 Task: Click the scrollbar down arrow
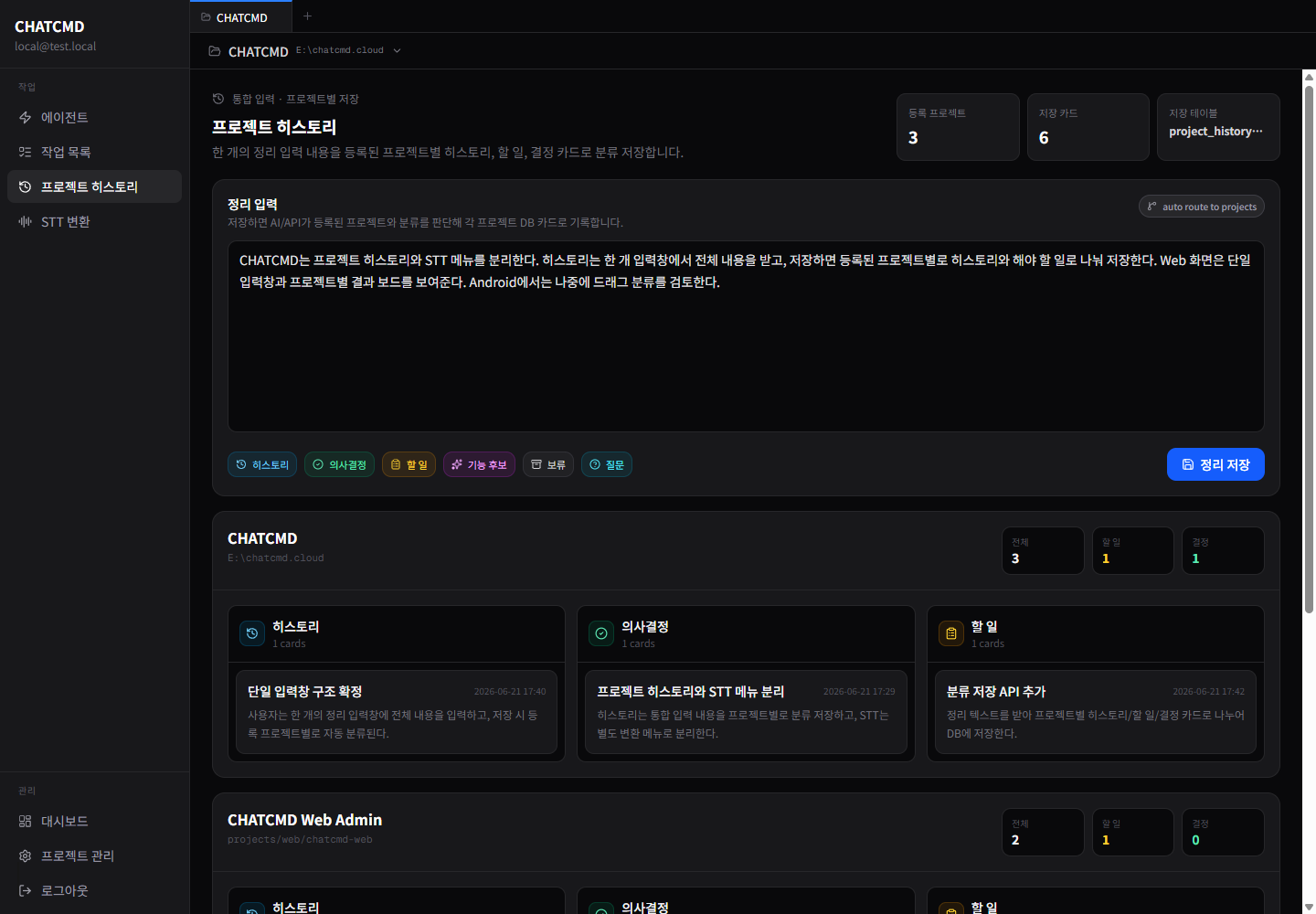[1309, 907]
